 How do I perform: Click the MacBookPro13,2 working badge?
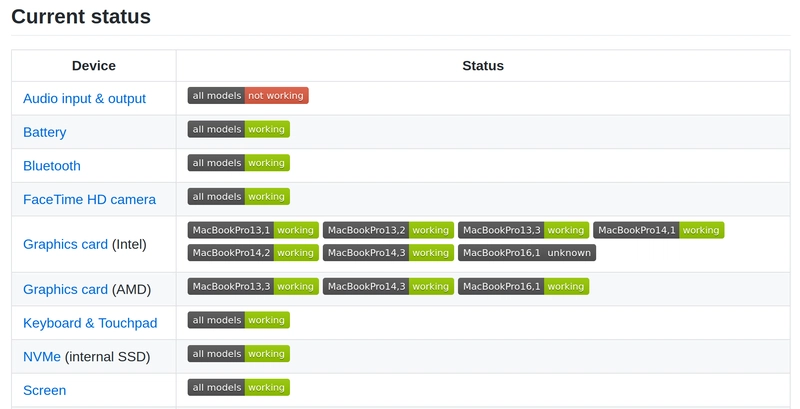(x=388, y=230)
